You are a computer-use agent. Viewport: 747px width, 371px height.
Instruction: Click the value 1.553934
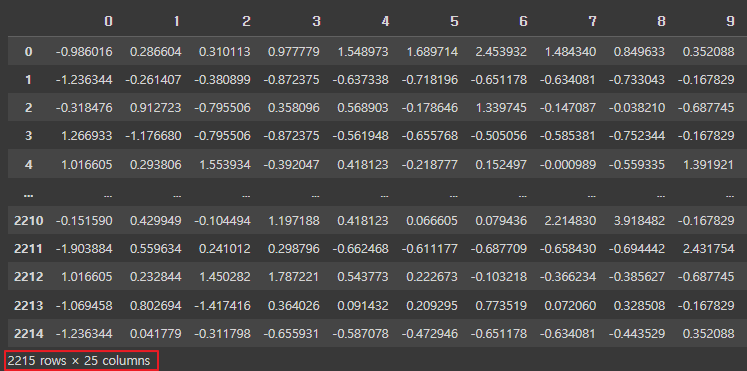tap(224, 164)
